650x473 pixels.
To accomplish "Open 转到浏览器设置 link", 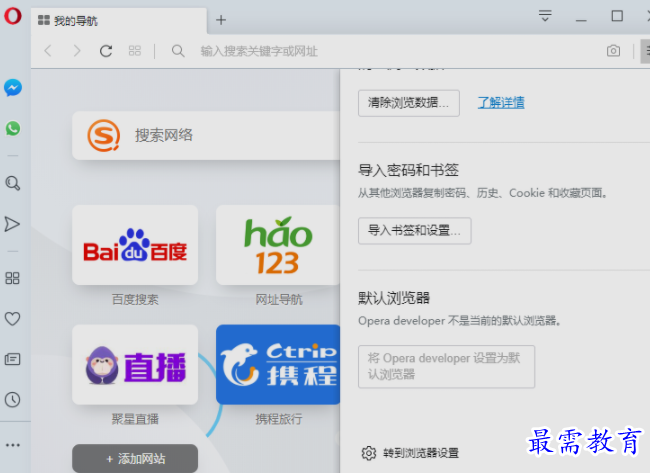I will 421,453.
